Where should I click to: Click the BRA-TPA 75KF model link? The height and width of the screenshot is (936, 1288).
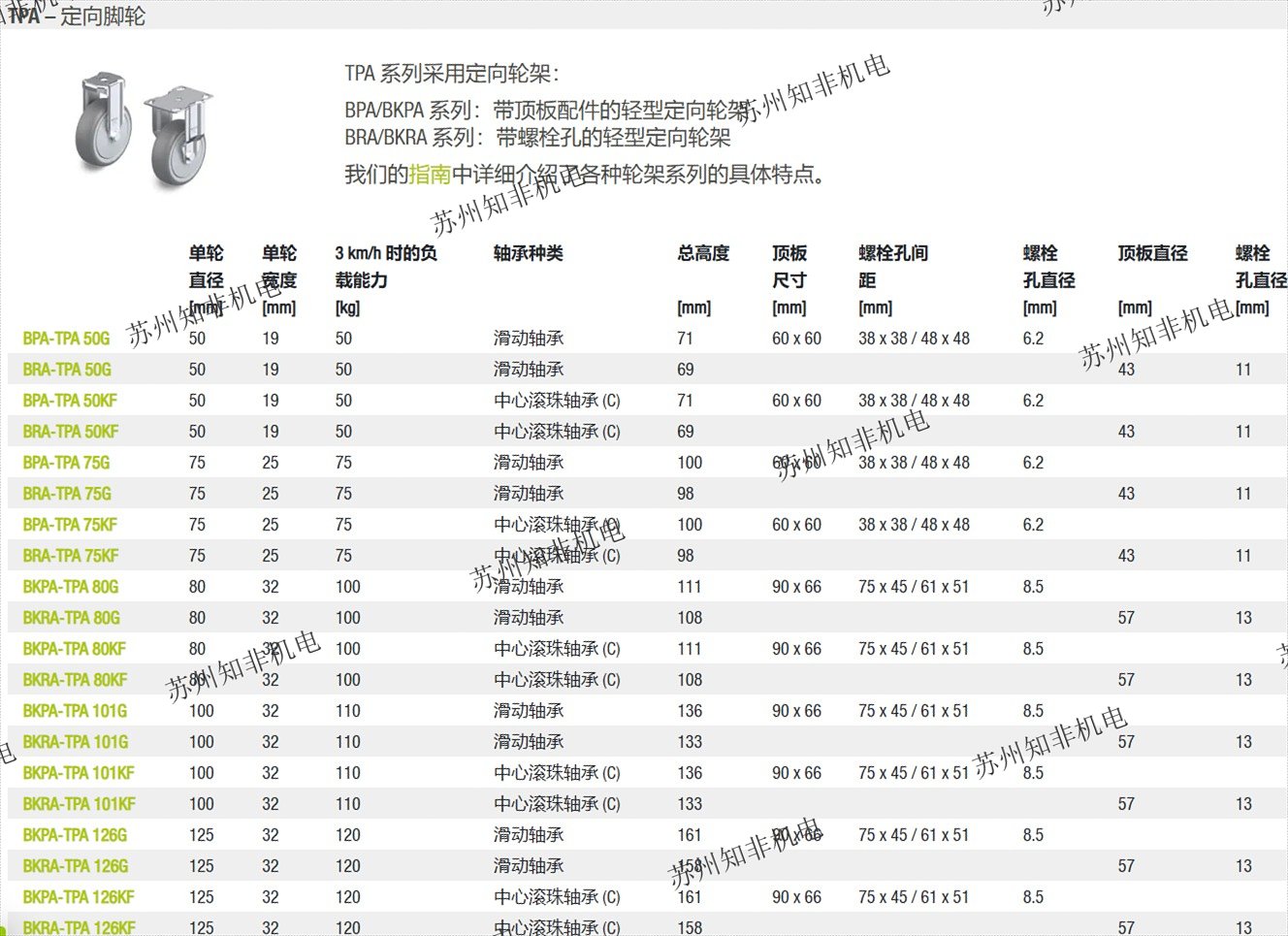(x=71, y=556)
